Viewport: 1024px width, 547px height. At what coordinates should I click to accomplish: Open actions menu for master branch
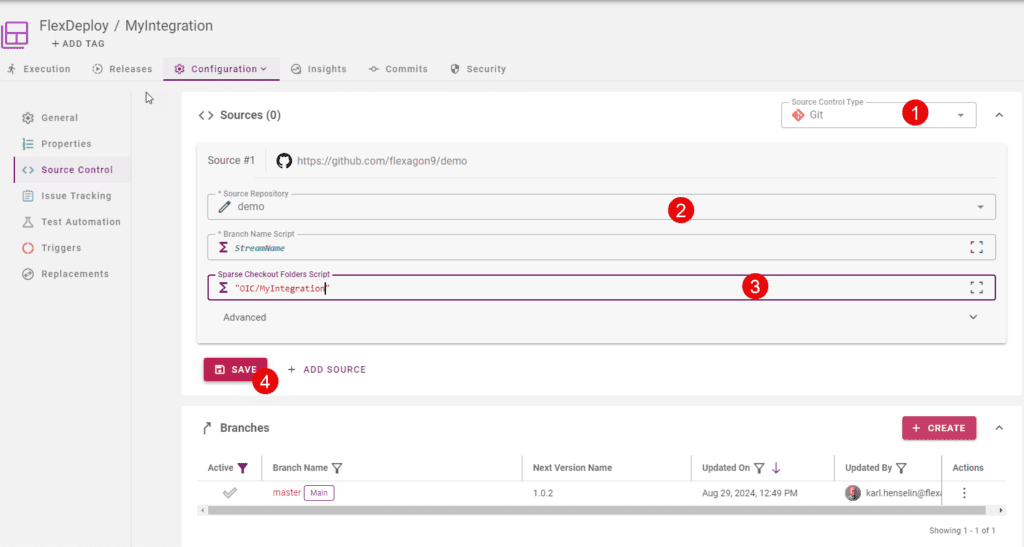pyautogui.click(x=964, y=493)
